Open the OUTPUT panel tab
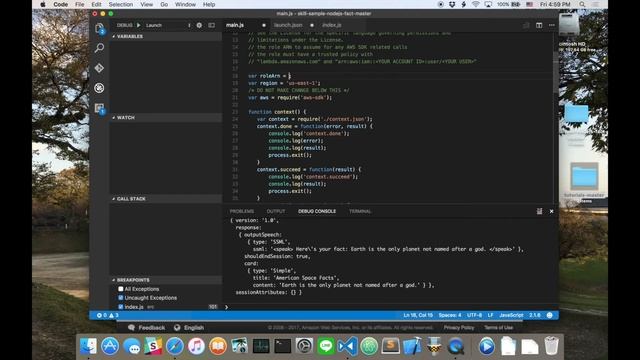Image resolution: width=640 pixels, height=360 pixels. [x=276, y=211]
